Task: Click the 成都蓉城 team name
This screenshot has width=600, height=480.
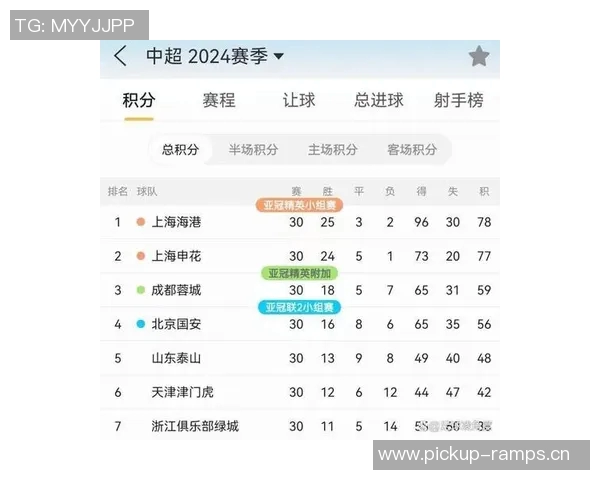Action: point(176,290)
